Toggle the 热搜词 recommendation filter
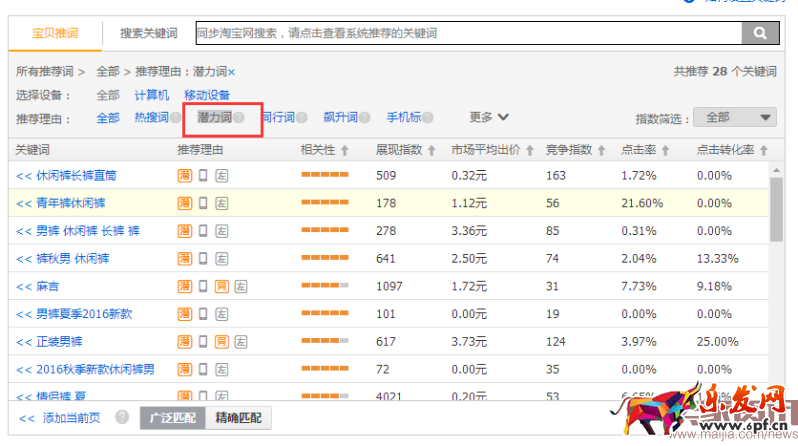The width and height of the screenshot is (798, 446). pos(151,118)
